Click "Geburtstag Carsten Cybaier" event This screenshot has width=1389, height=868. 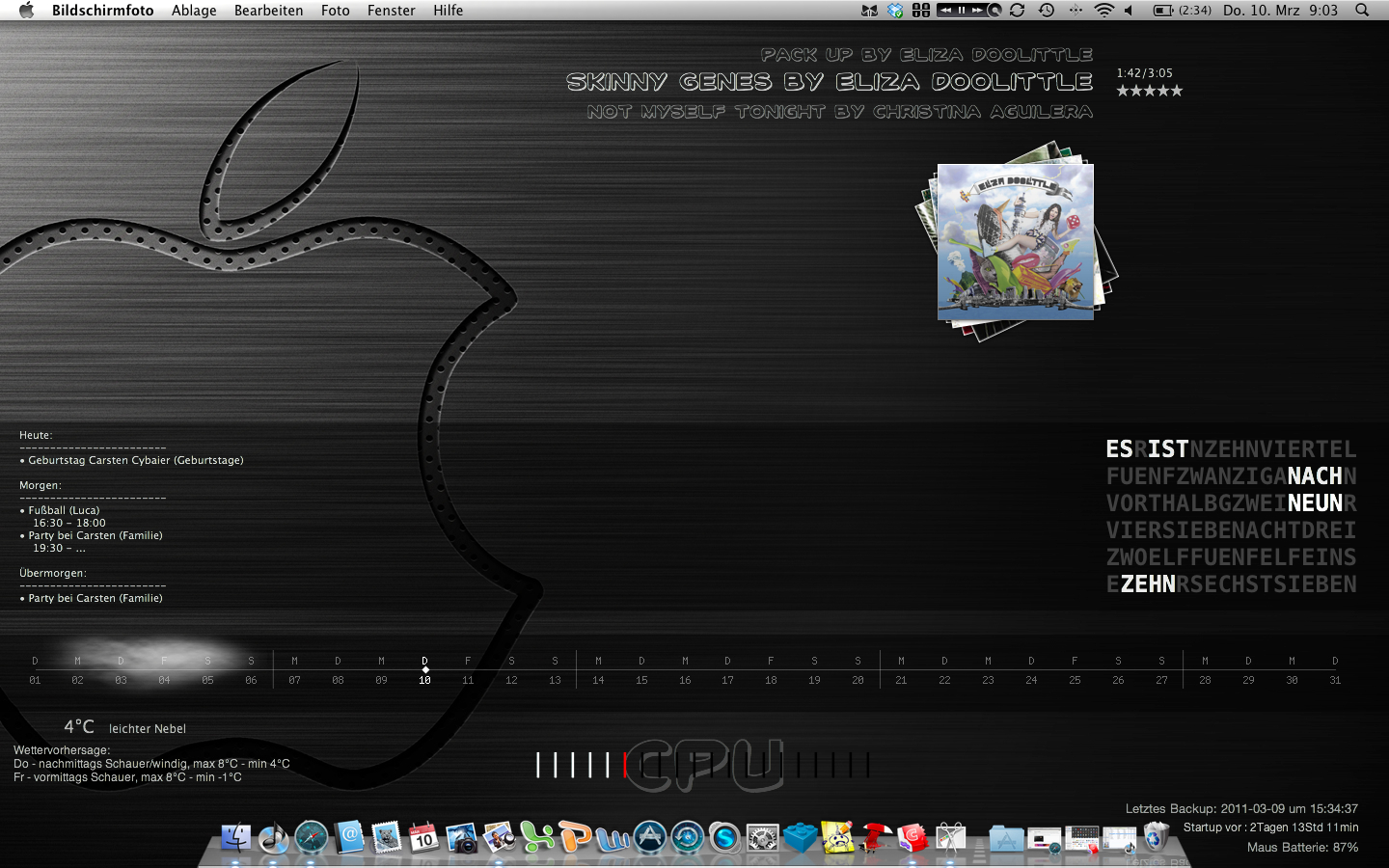point(131,460)
